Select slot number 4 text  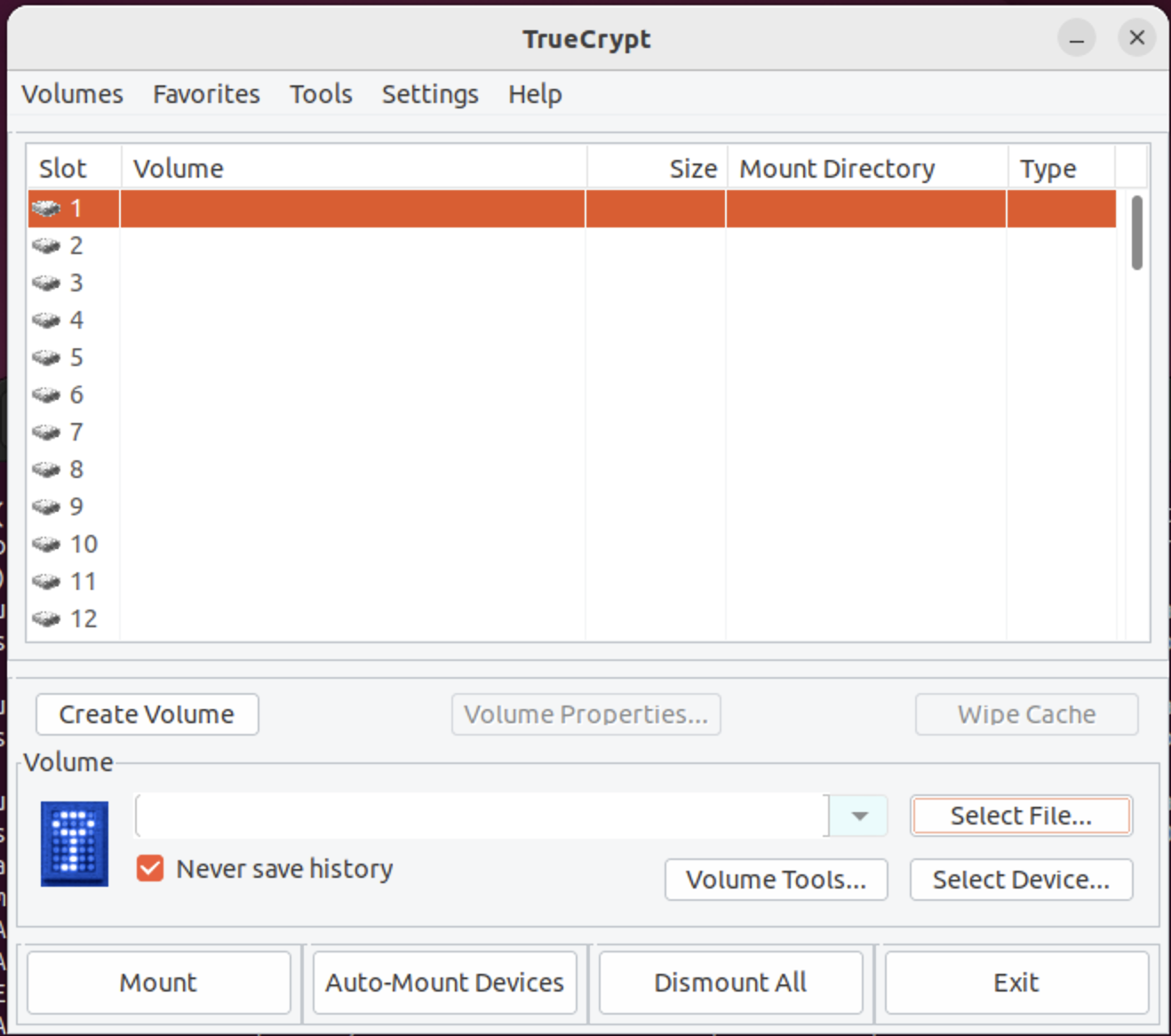[76, 321]
